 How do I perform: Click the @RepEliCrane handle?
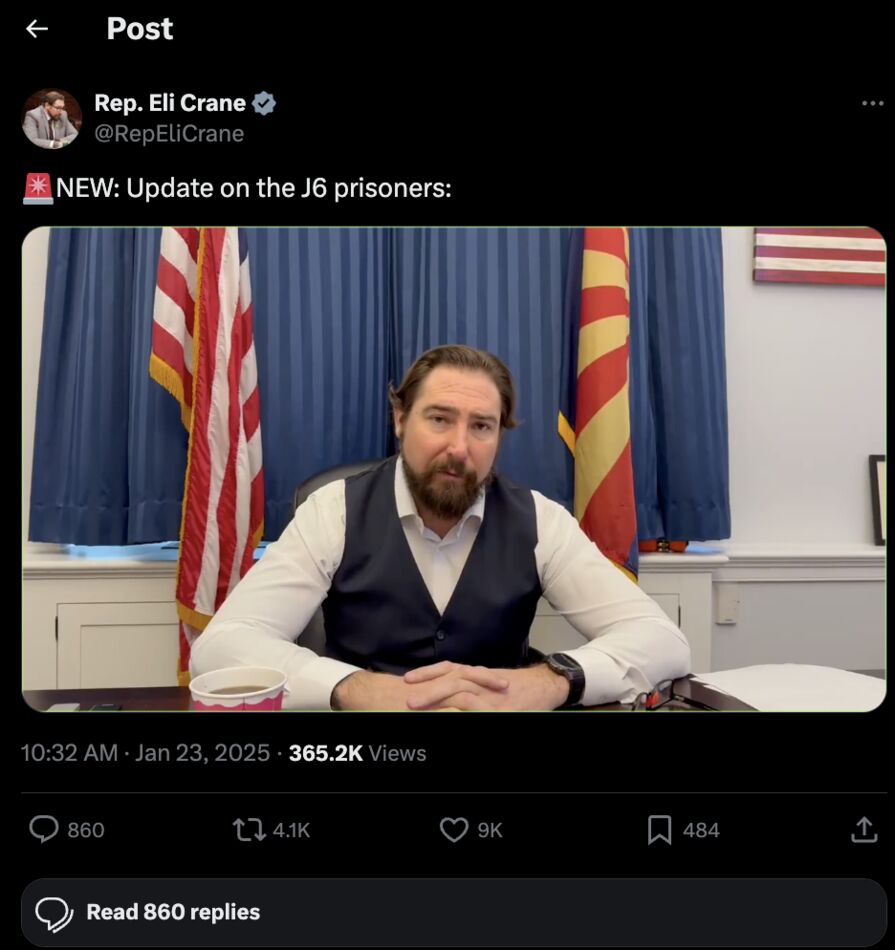click(x=169, y=133)
